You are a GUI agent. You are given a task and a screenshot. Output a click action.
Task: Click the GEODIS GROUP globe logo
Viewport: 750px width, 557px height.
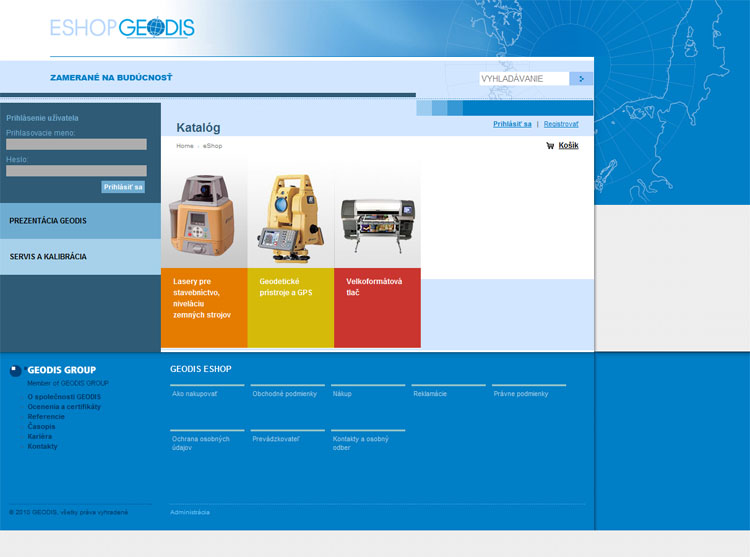click(16, 371)
